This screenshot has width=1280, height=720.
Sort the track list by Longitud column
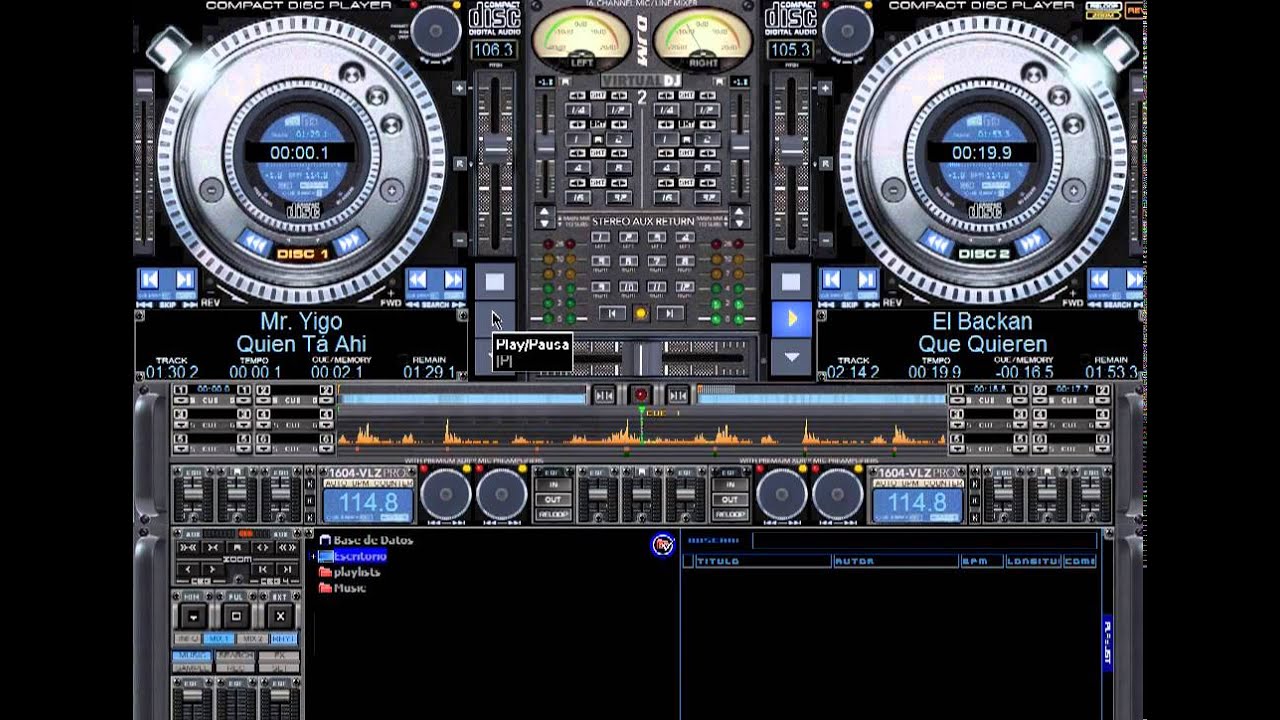(1034, 562)
